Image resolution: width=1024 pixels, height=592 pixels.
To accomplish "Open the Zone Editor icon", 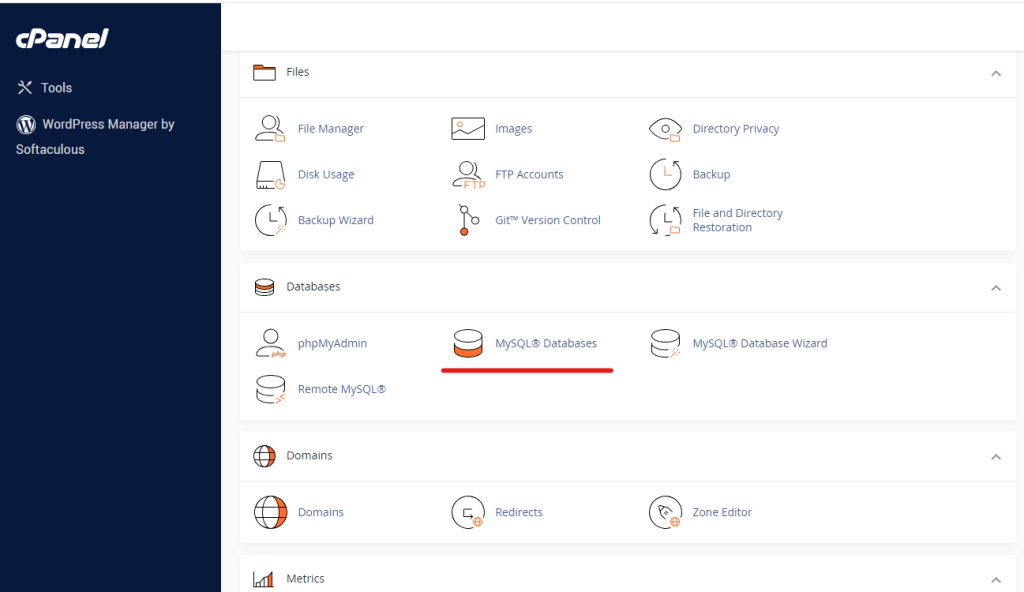I will (x=665, y=512).
